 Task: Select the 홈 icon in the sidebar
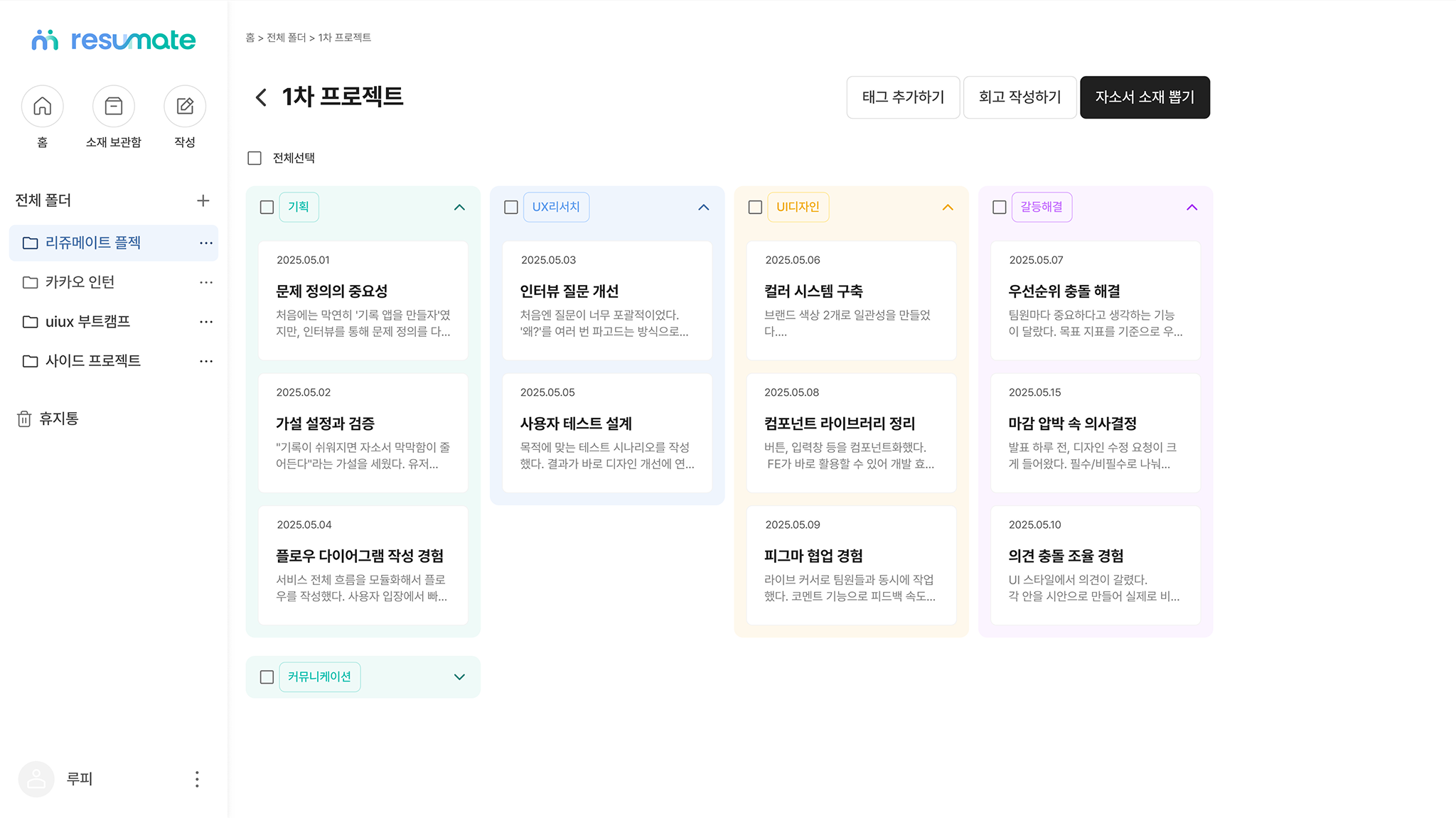[x=43, y=105]
